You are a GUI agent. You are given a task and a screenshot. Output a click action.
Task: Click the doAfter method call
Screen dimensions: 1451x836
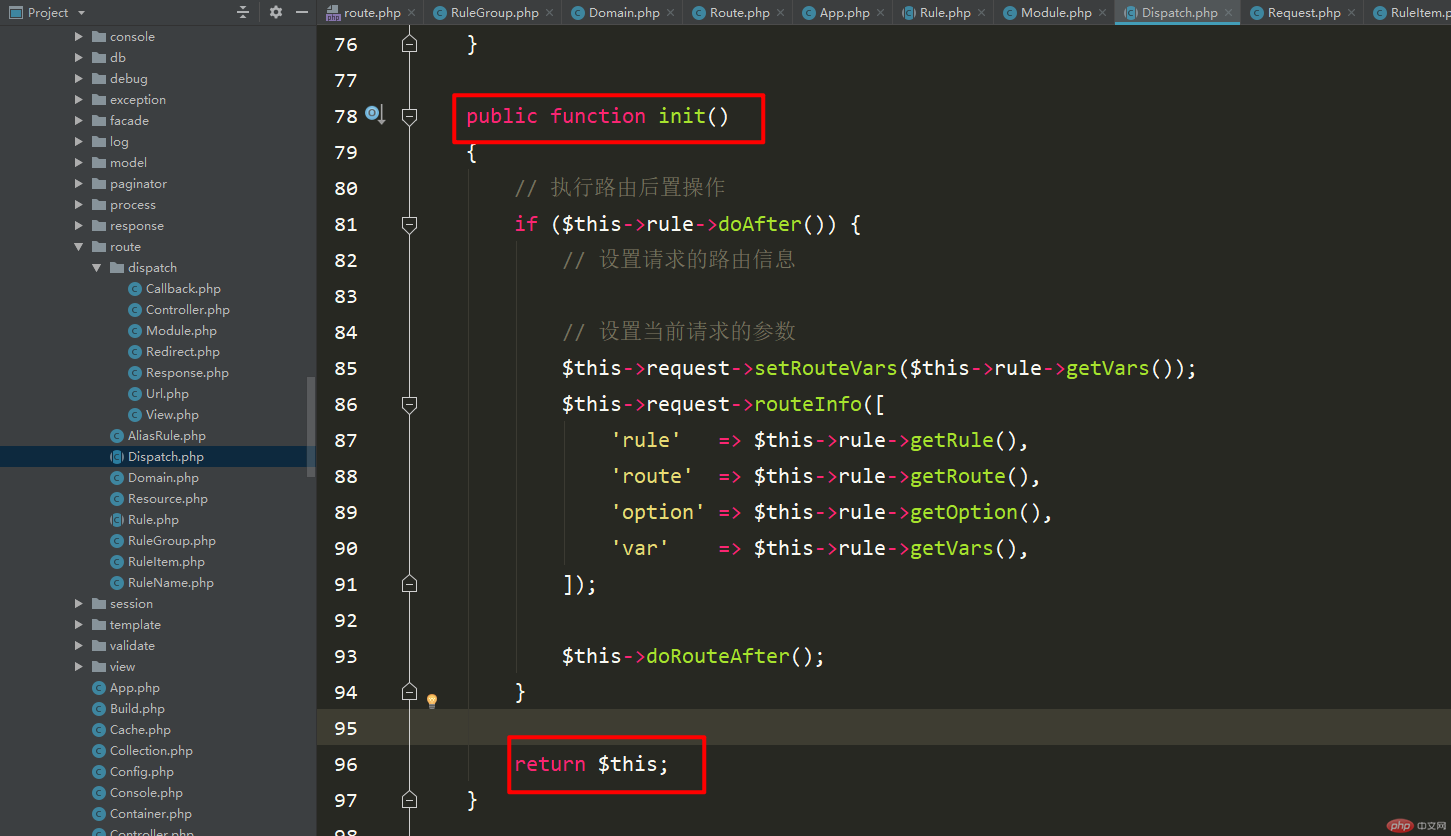pos(760,224)
